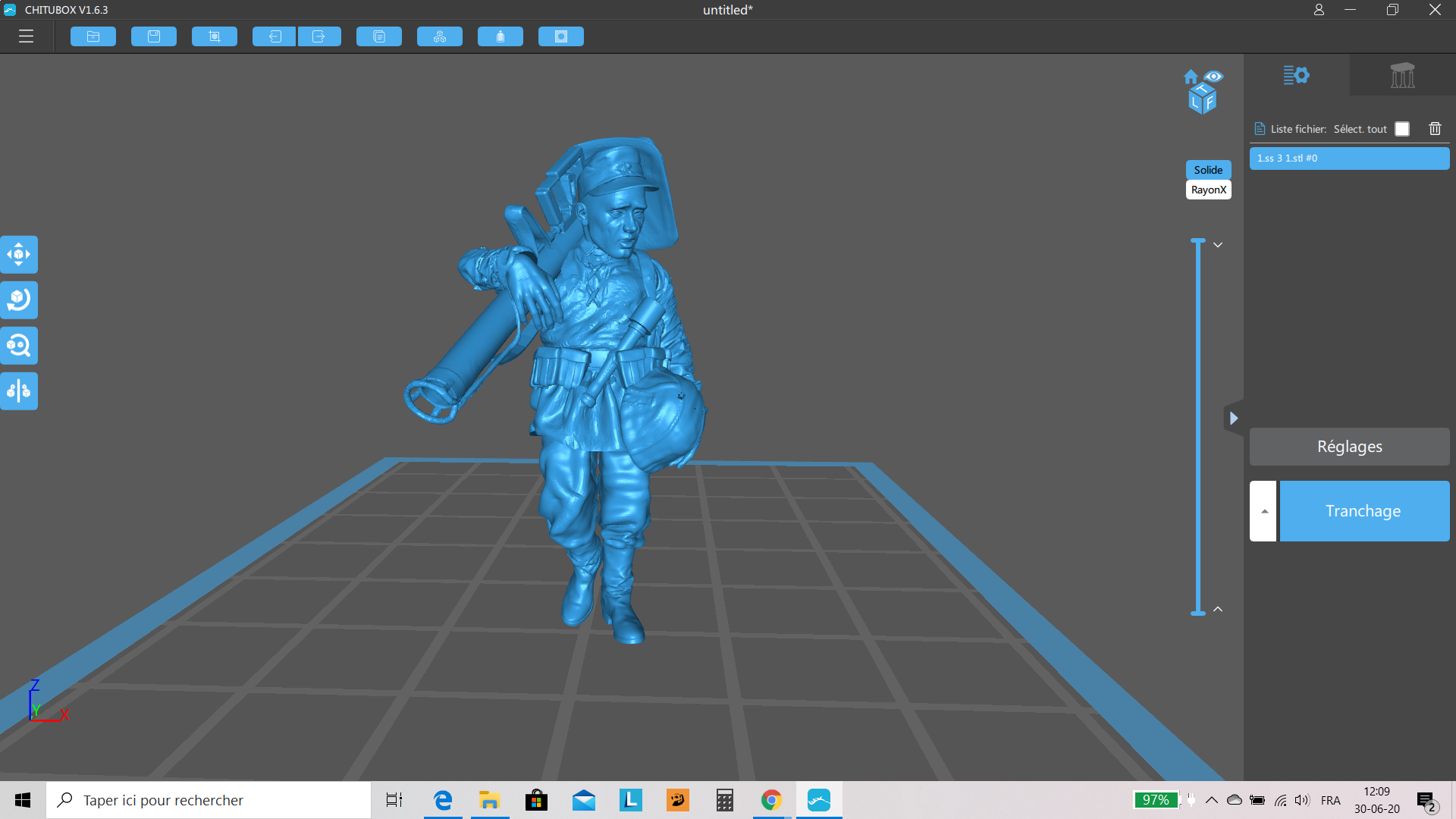Open the hamburger main menu
Image resolution: width=1456 pixels, height=819 pixels.
(x=26, y=36)
